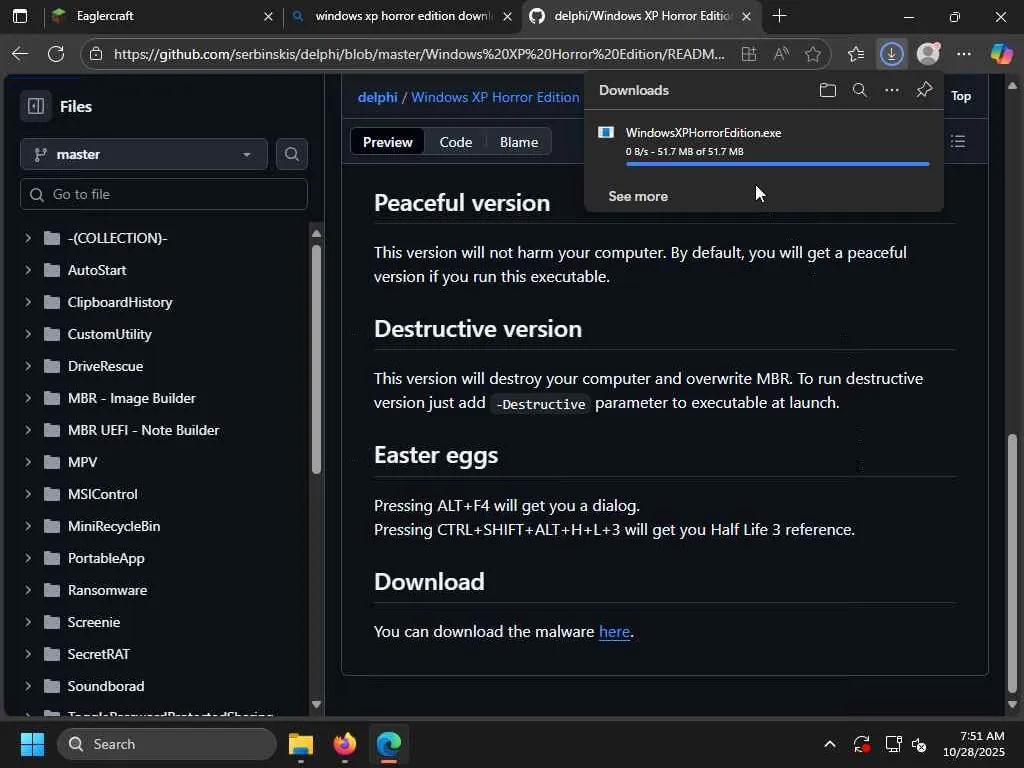1024x768 pixels.
Task: Toggle the Downloads toolbar icon
Action: pos(891,54)
